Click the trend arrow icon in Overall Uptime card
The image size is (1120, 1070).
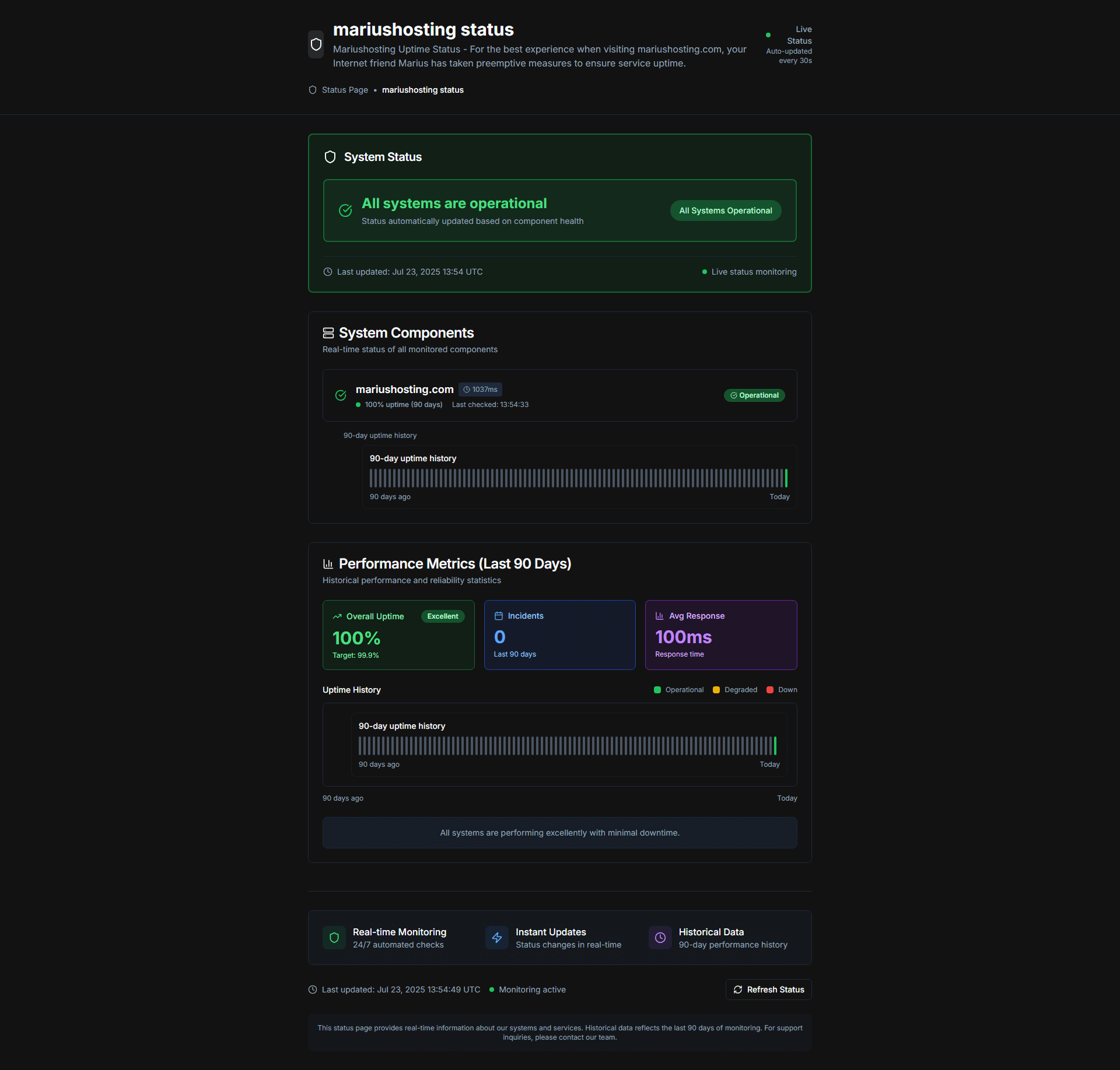[x=337, y=616]
